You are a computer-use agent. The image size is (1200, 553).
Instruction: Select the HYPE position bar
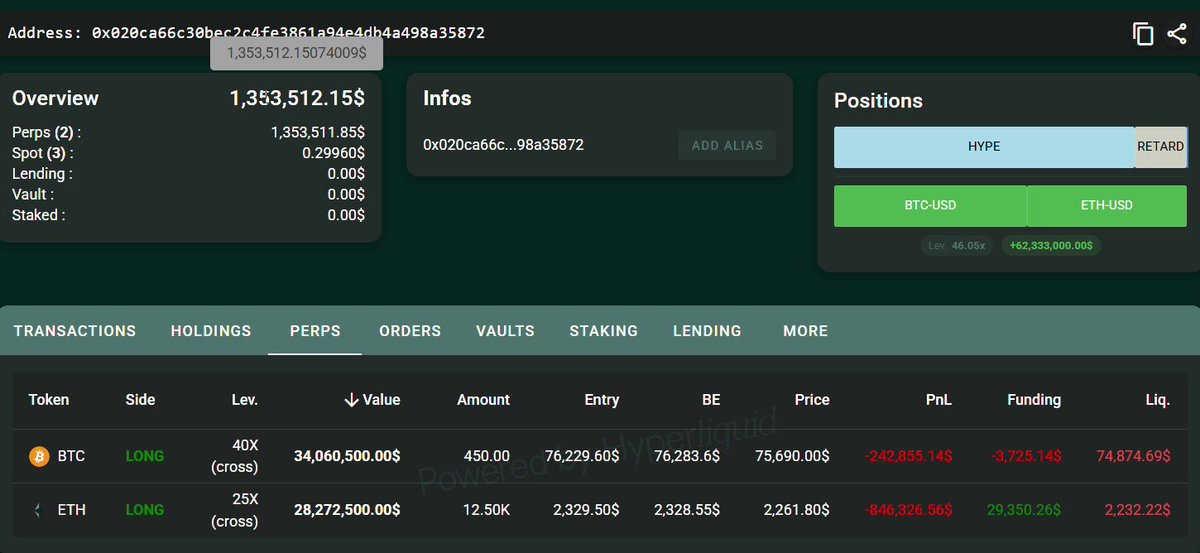click(x=984, y=147)
